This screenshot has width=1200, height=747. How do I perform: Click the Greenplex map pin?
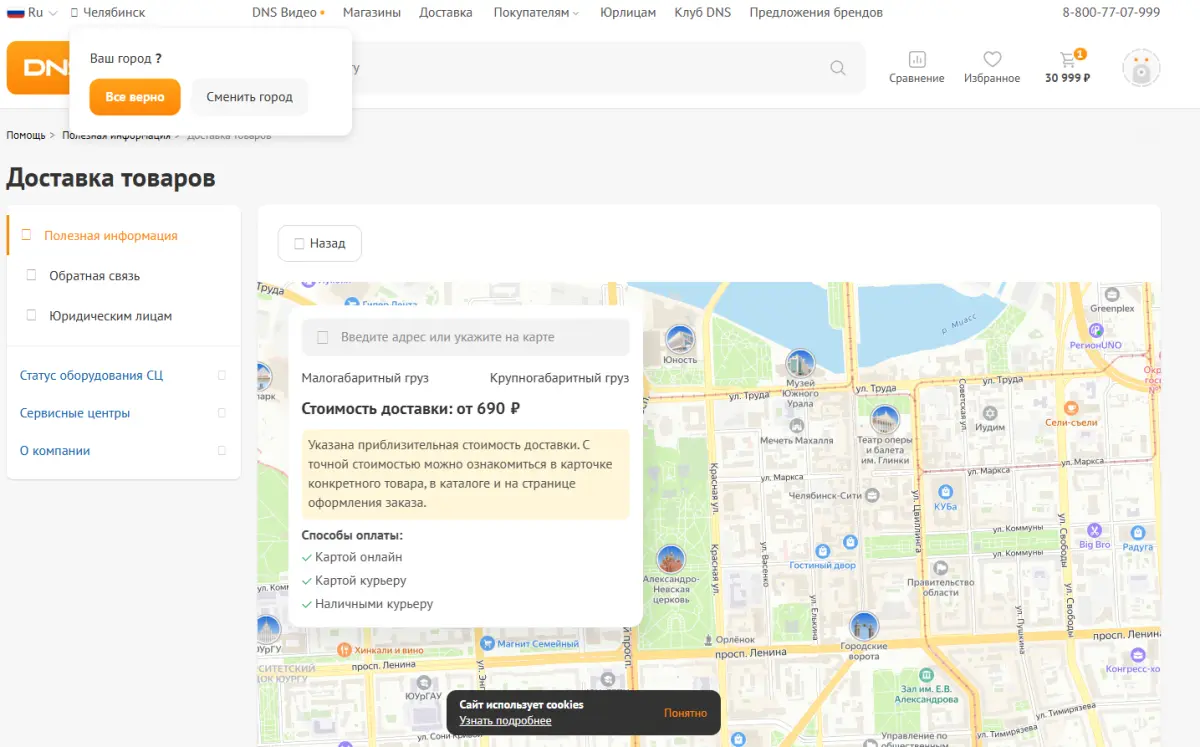pyautogui.click(x=1112, y=294)
